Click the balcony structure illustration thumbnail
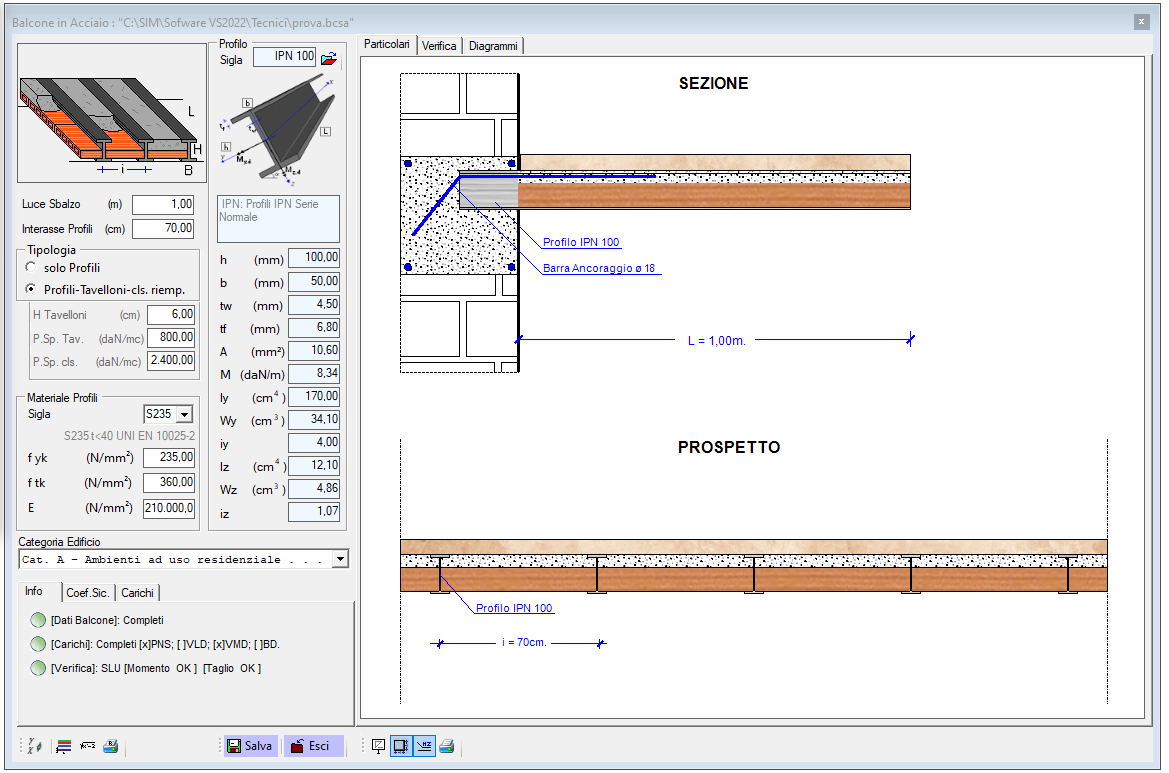The width and height of the screenshot is (1169, 773). tap(112, 113)
